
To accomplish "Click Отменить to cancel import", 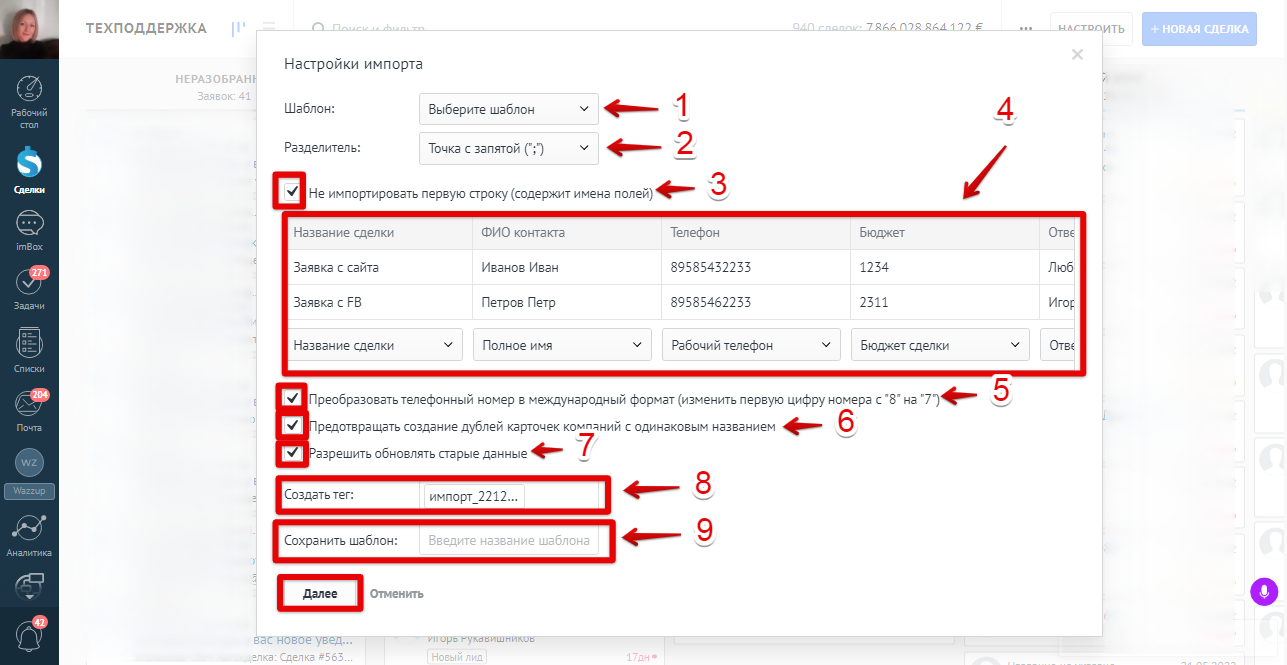I will pos(397,593).
